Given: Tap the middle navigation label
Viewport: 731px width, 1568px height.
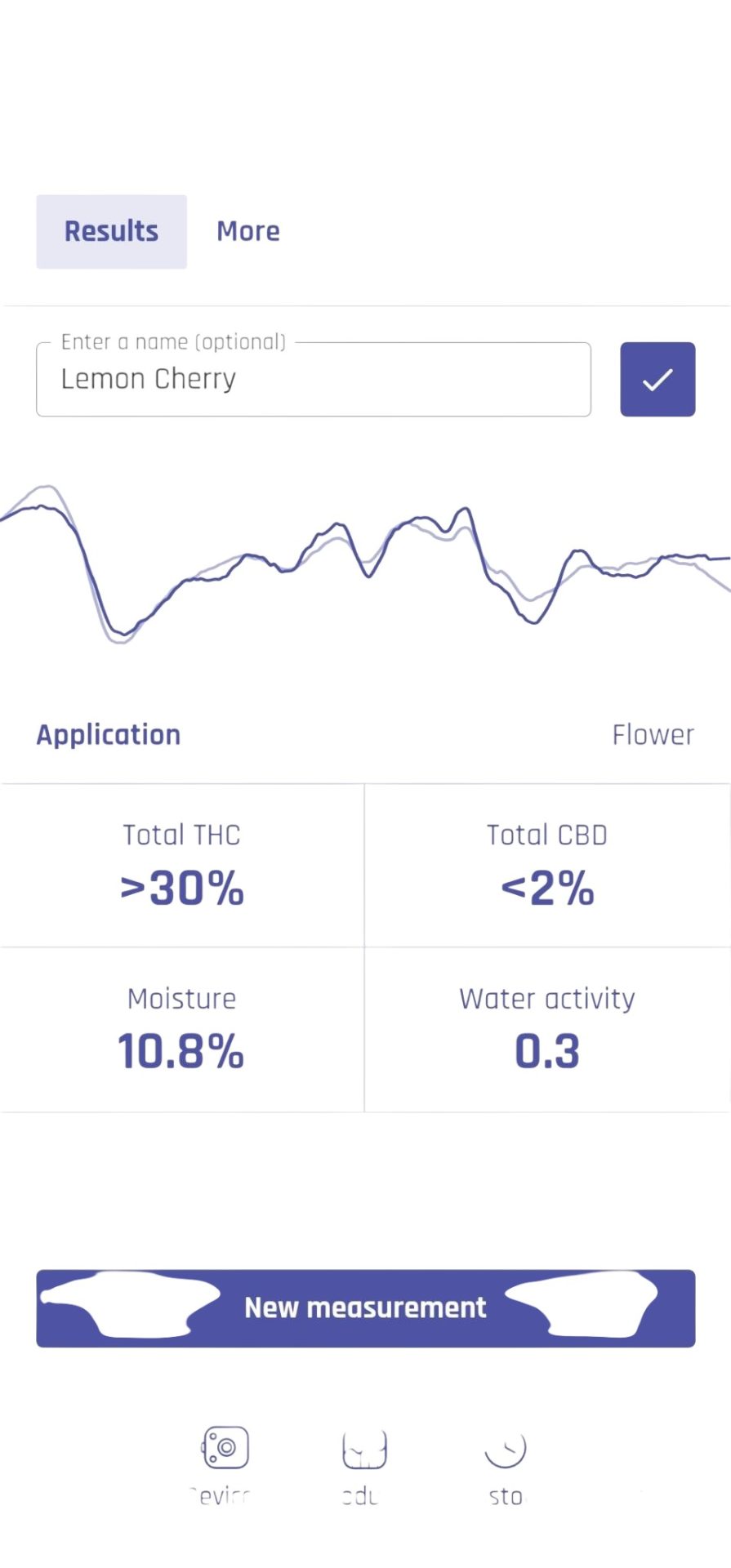Looking at the screenshot, I should pyautogui.click(x=360, y=1496).
